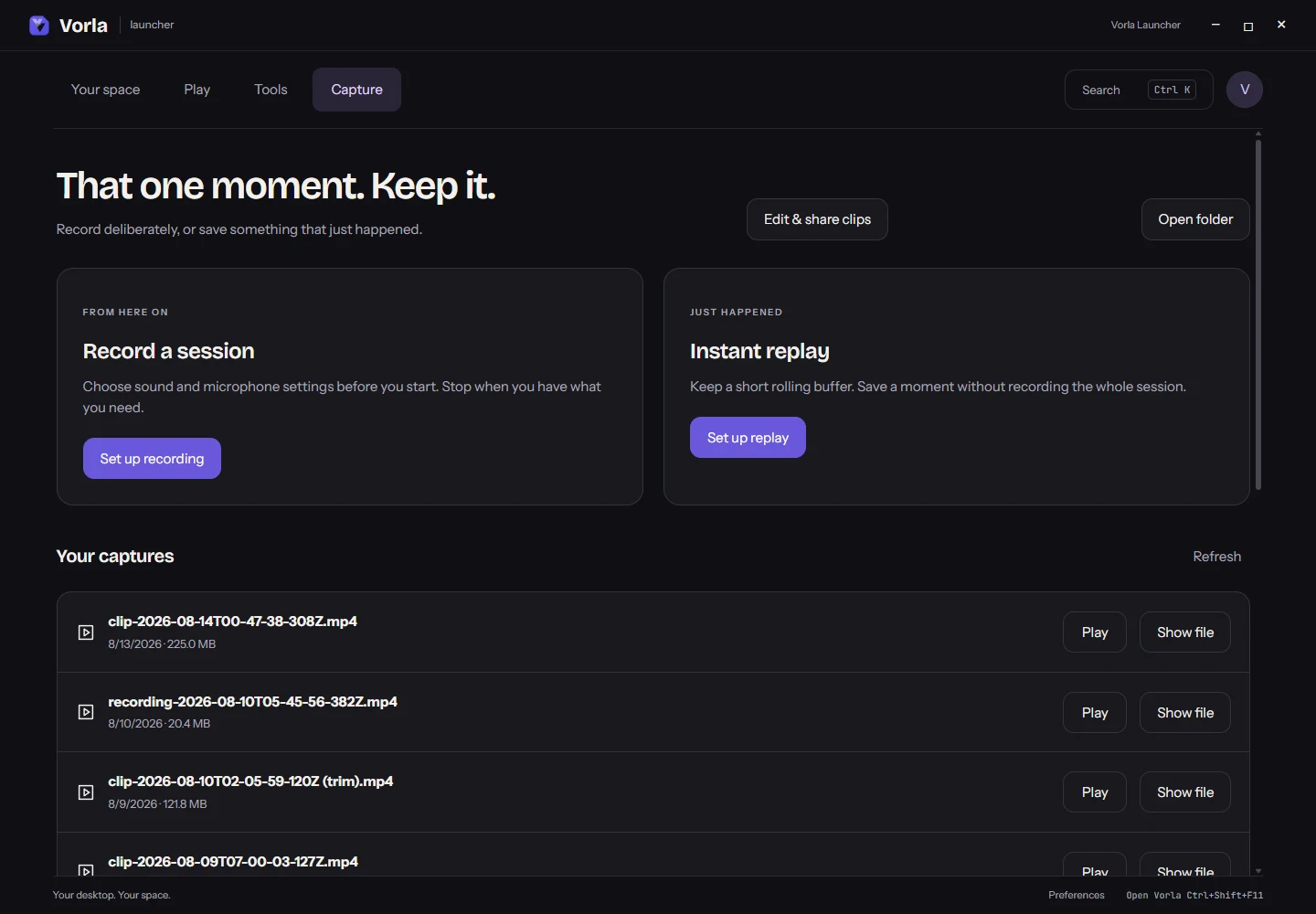This screenshot has width=1316, height=914.
Task: Select filename clip-2026-08-10T02-05-59-120Z (trim).mp4
Action: [250, 781]
